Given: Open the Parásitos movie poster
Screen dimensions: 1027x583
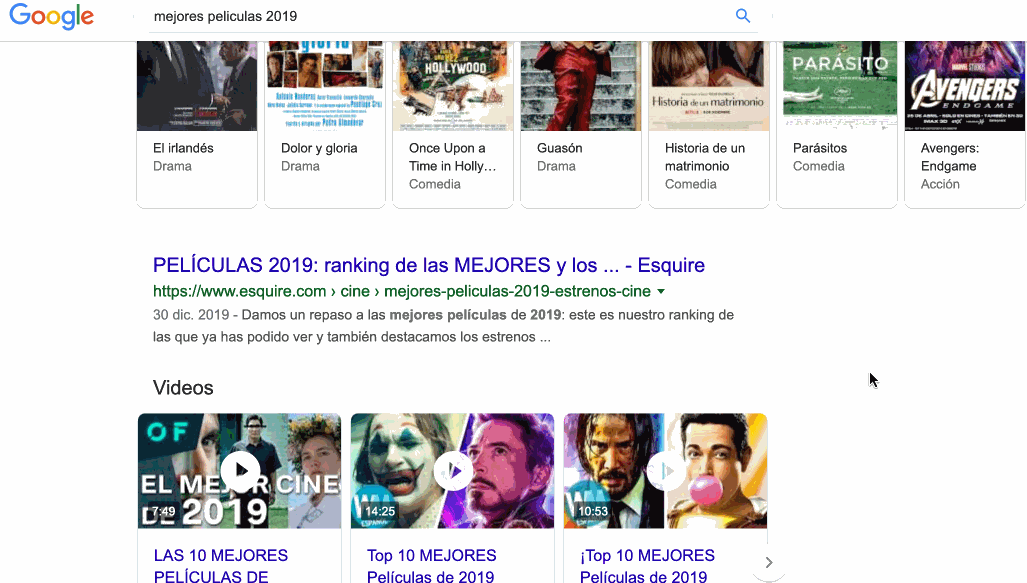Looking at the screenshot, I should pyautogui.click(x=836, y=86).
